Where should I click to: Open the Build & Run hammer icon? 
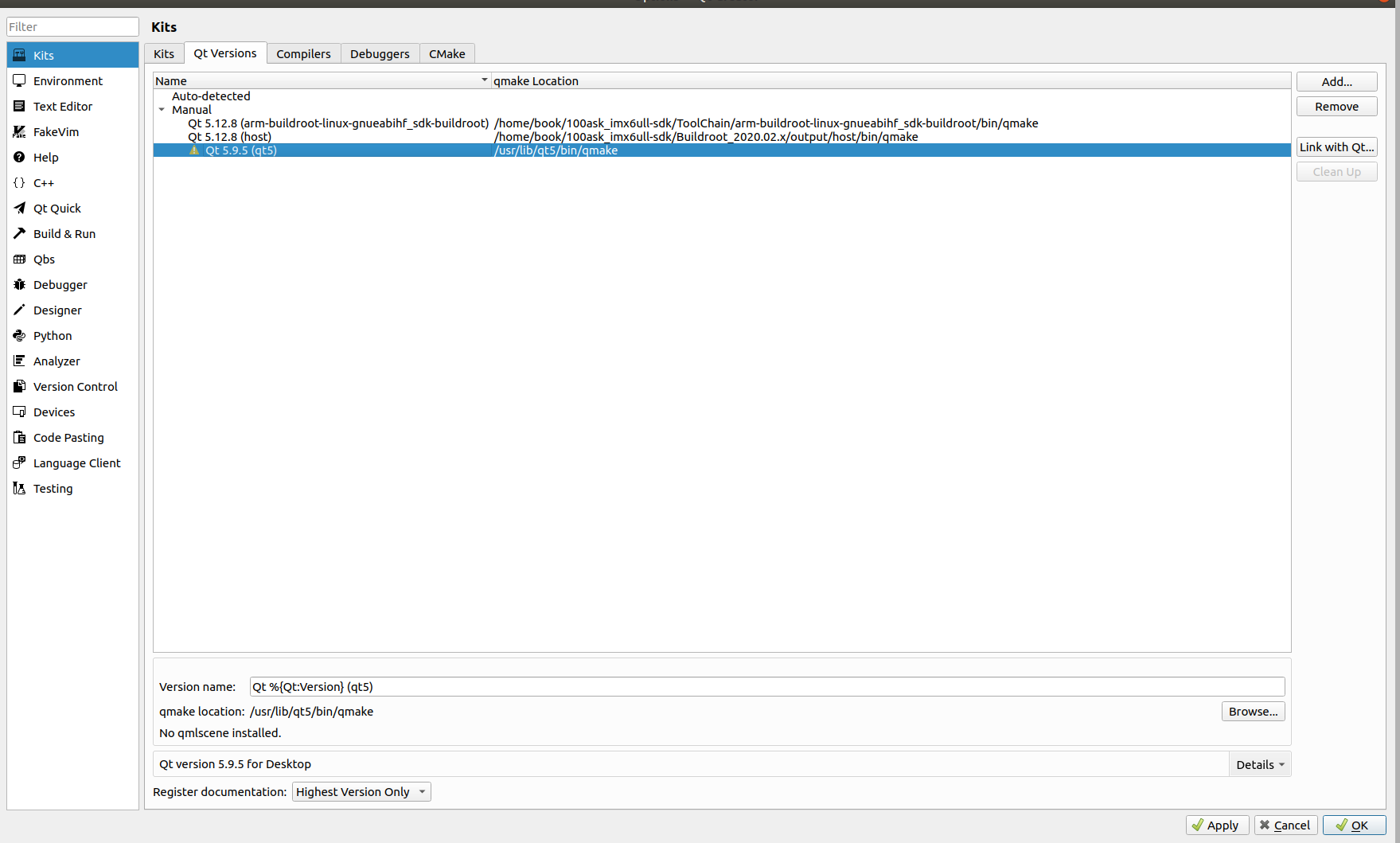pyautogui.click(x=19, y=233)
